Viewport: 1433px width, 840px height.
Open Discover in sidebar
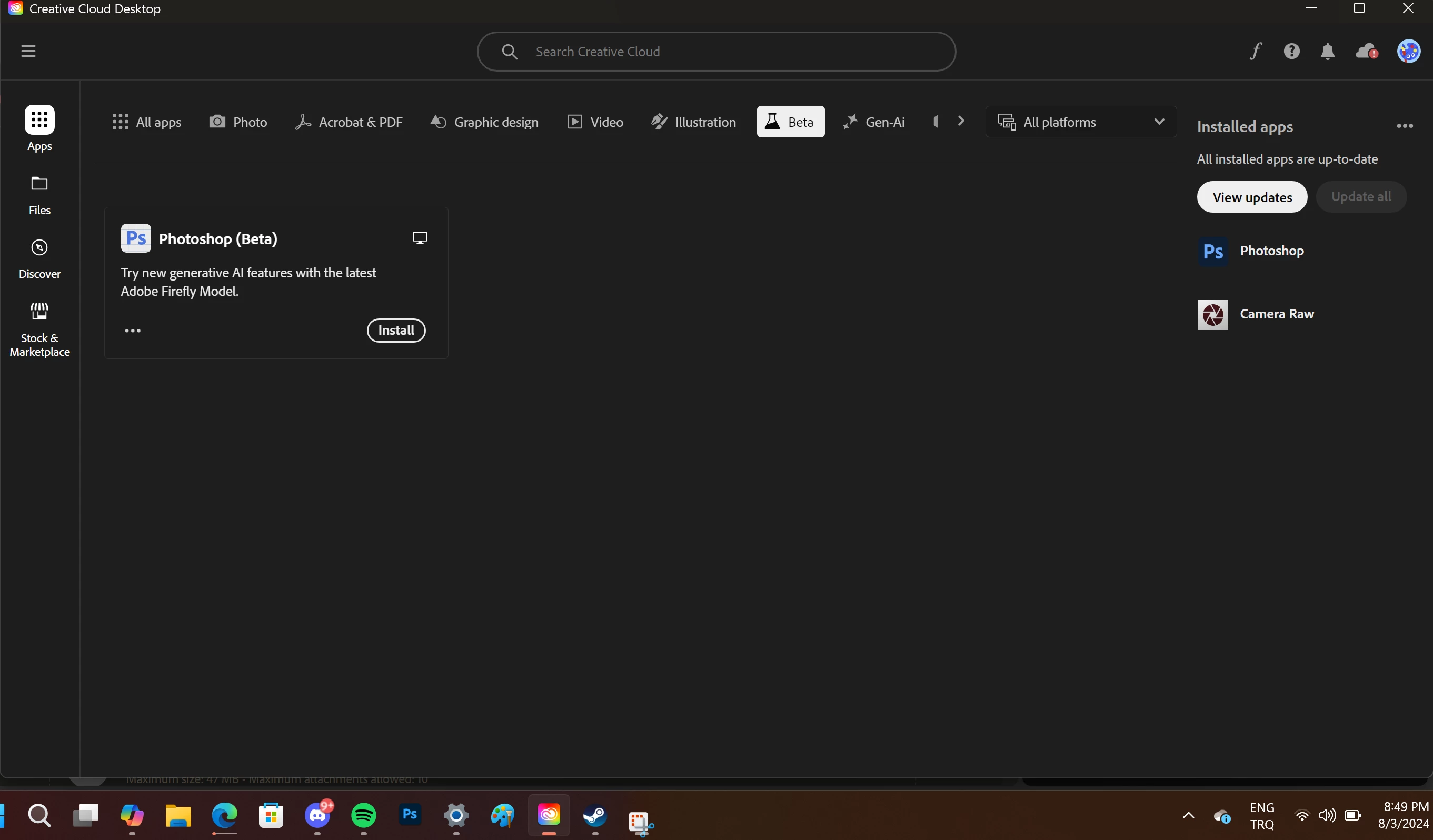click(39, 258)
